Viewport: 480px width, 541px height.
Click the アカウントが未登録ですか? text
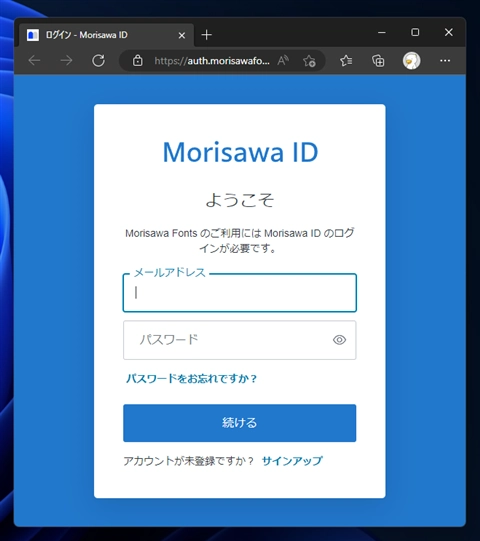tap(188, 461)
